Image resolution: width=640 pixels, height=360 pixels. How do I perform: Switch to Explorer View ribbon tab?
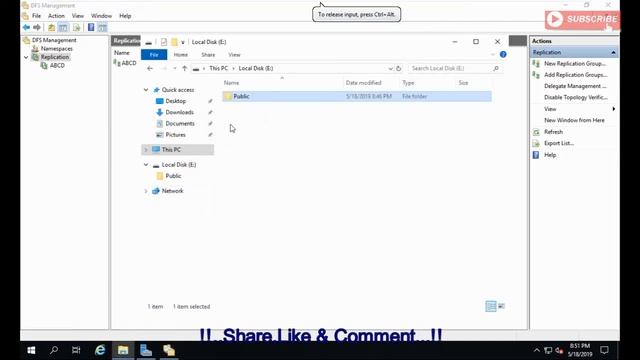(234, 55)
